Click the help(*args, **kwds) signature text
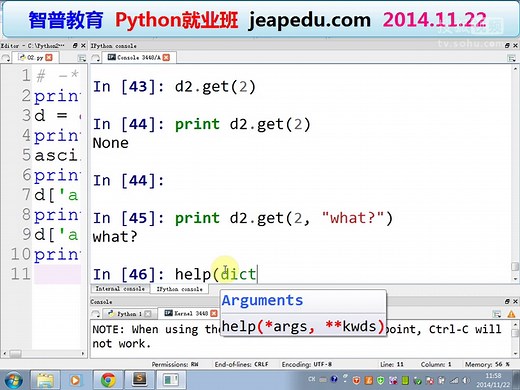Image resolution: width=520 pixels, height=390 pixels. click(x=303, y=326)
